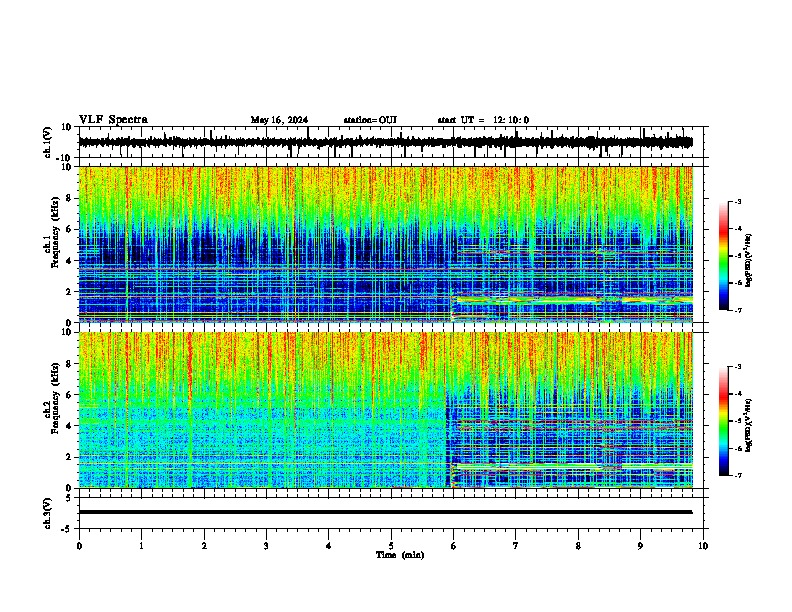Click the "-7" label below ch.2 color bar

point(737,475)
